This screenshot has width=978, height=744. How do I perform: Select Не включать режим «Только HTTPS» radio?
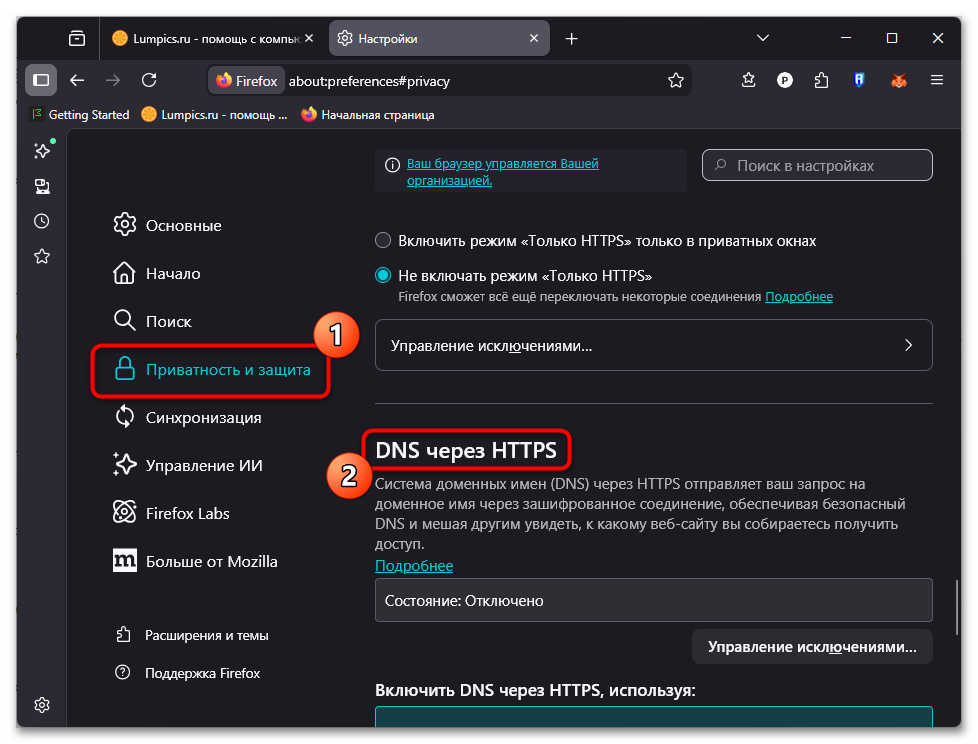[383, 275]
